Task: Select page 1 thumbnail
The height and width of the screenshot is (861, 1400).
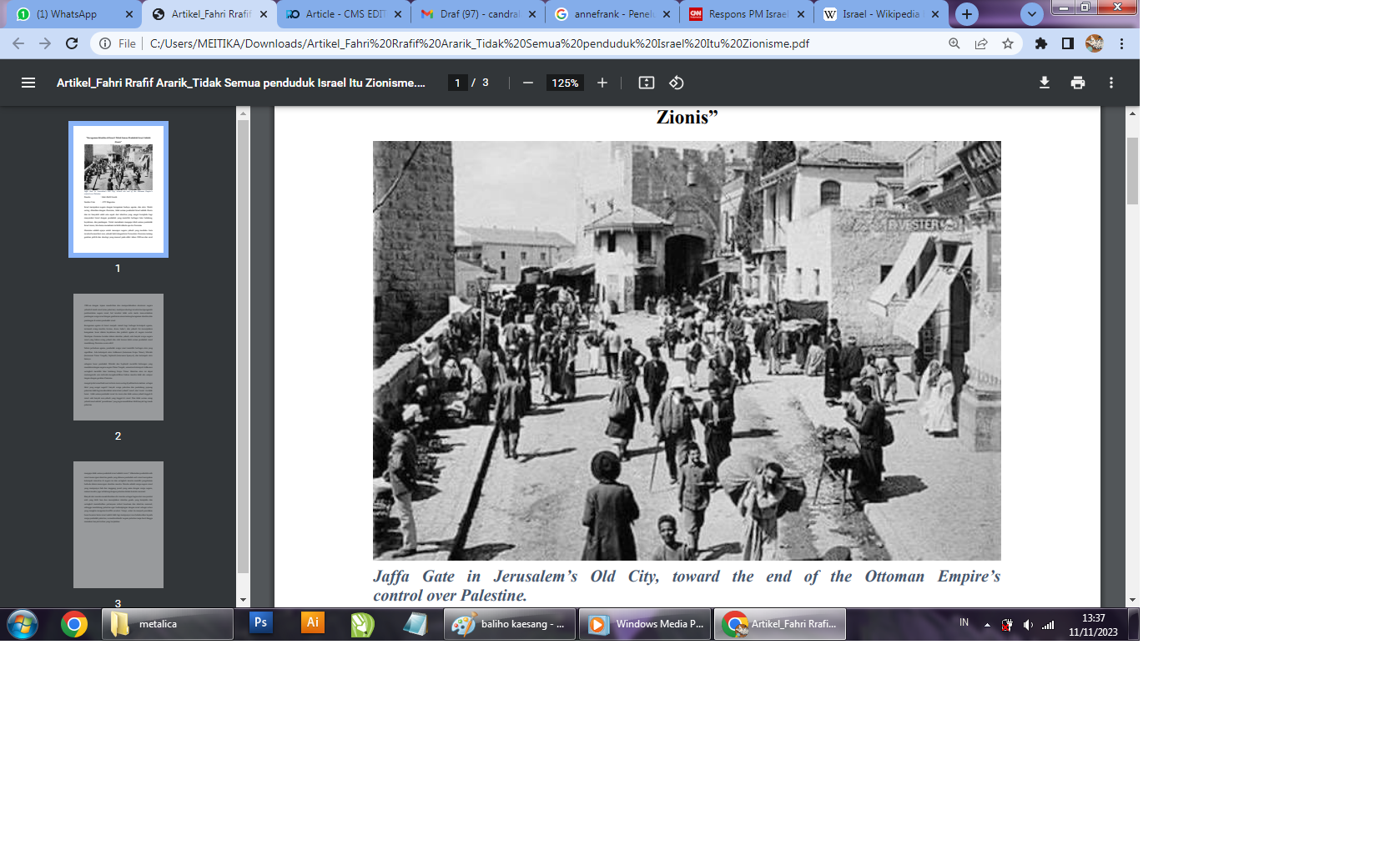Action: tap(118, 189)
